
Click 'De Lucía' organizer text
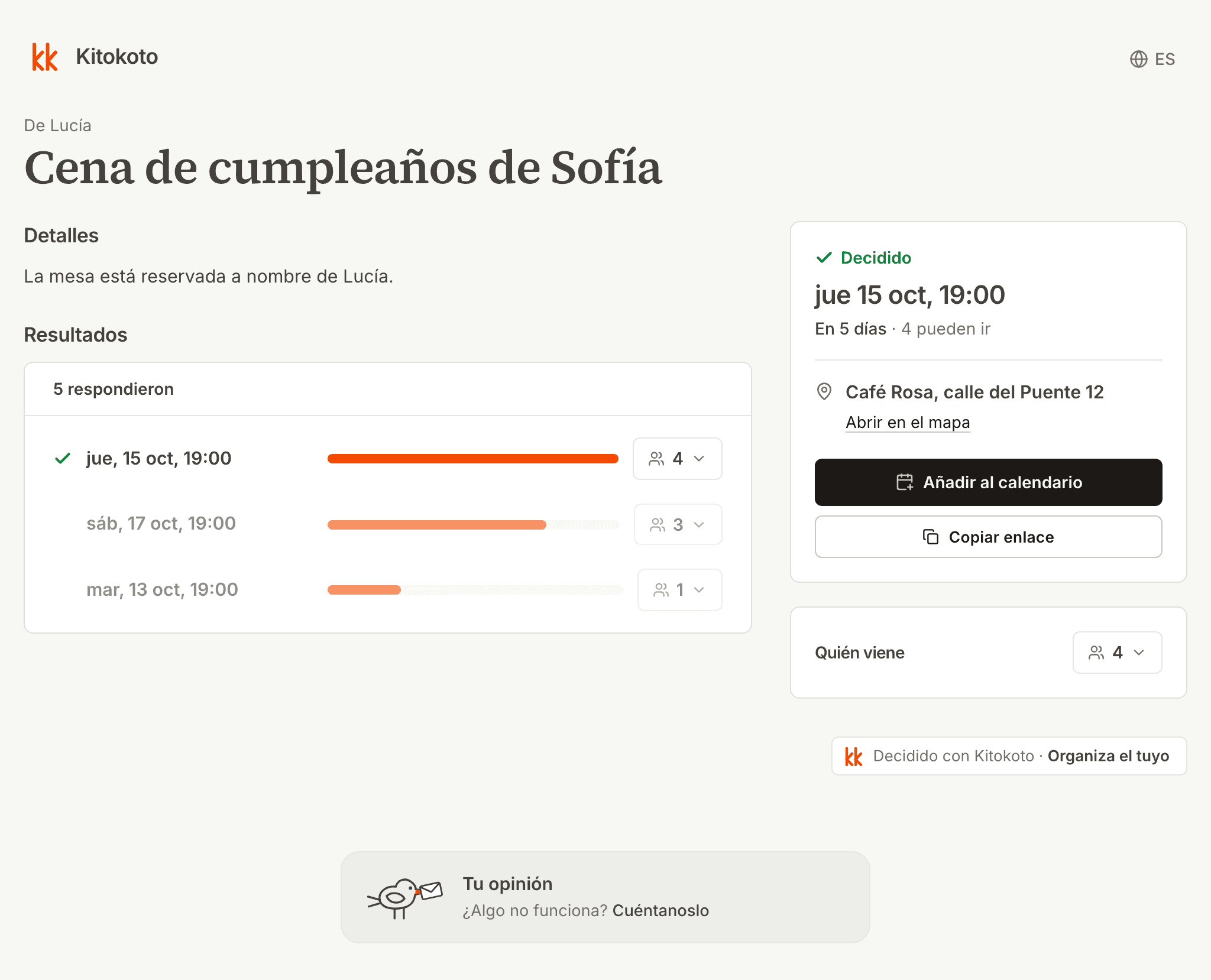click(x=57, y=125)
